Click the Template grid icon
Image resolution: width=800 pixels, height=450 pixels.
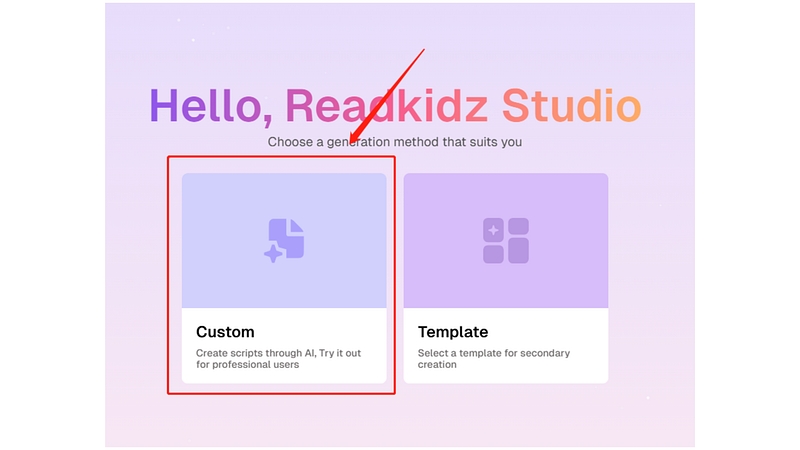pyautogui.click(x=506, y=241)
